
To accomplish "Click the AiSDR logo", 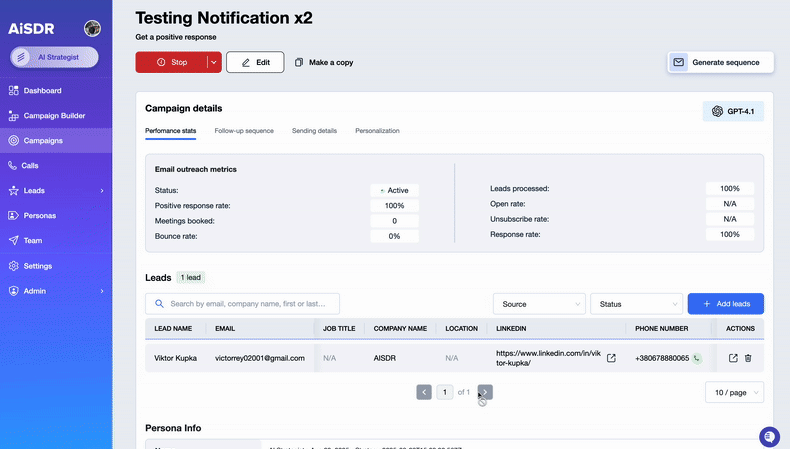I will click(x=34, y=28).
